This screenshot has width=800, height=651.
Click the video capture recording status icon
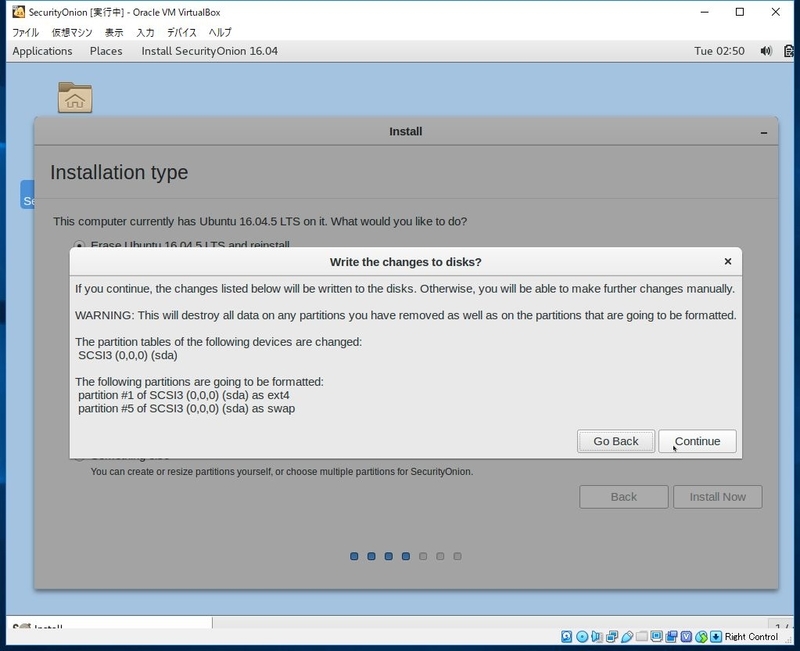(x=671, y=636)
